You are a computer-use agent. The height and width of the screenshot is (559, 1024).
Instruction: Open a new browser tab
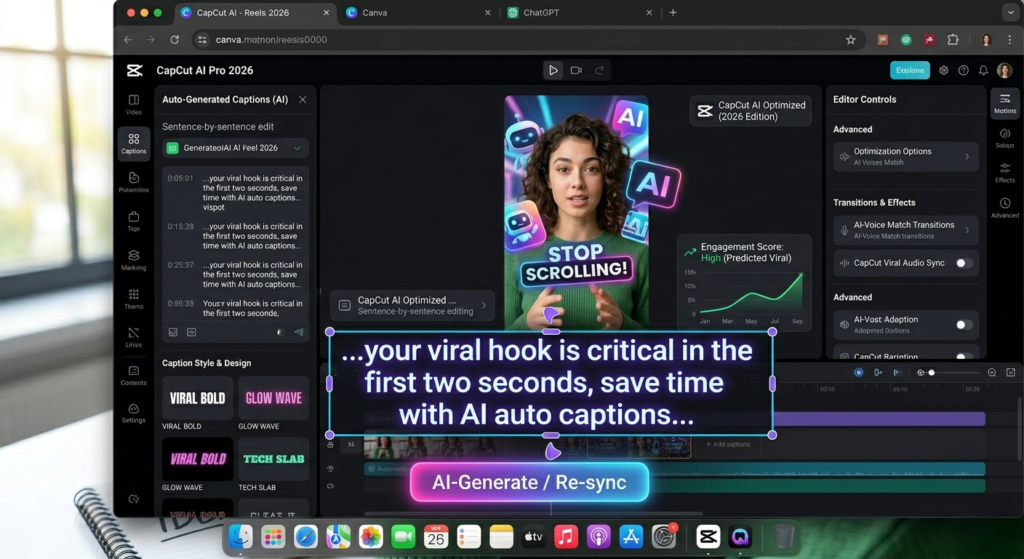point(673,12)
